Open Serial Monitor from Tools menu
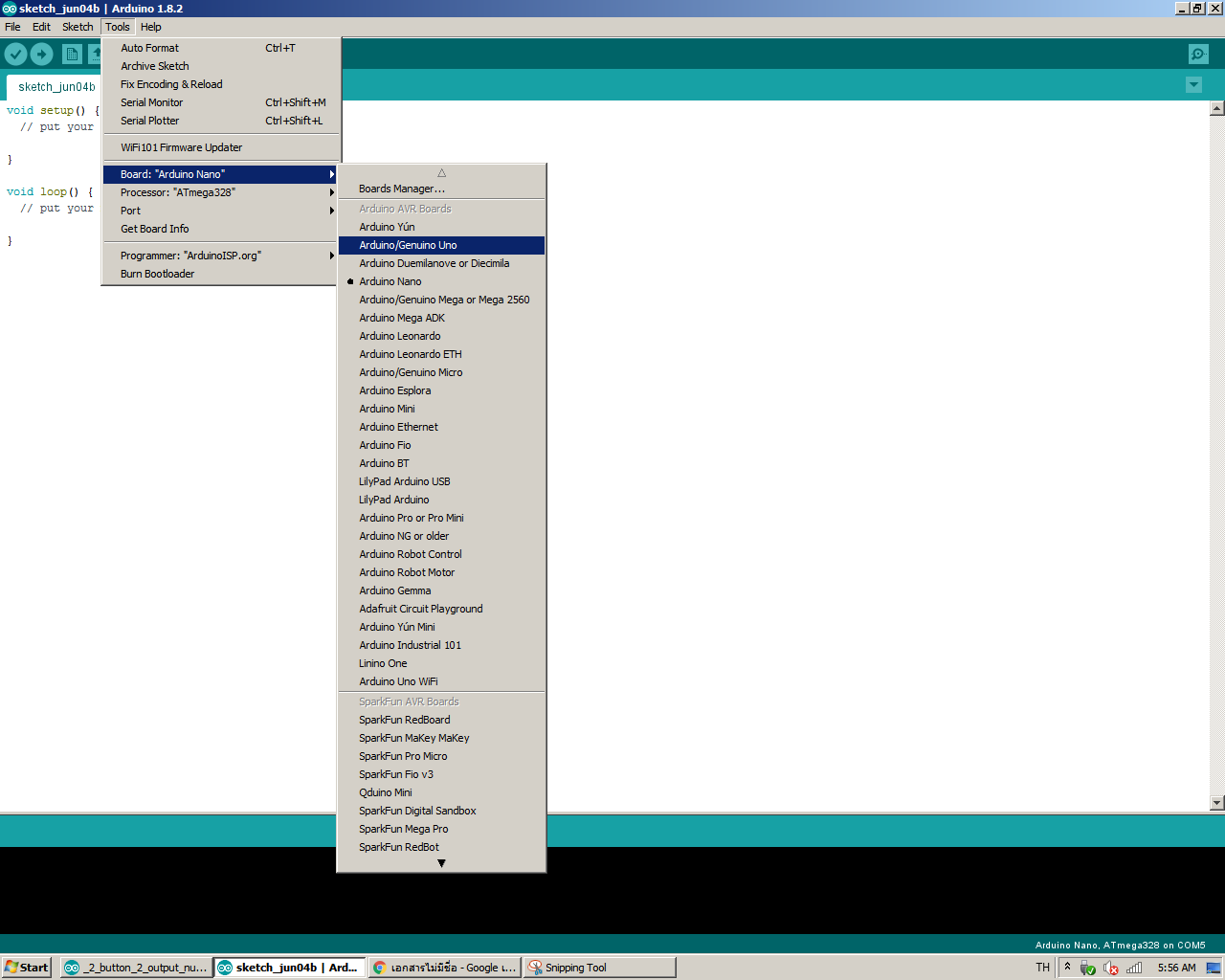Screen dimensions: 1225x980 pyautogui.click(x=221, y=102)
